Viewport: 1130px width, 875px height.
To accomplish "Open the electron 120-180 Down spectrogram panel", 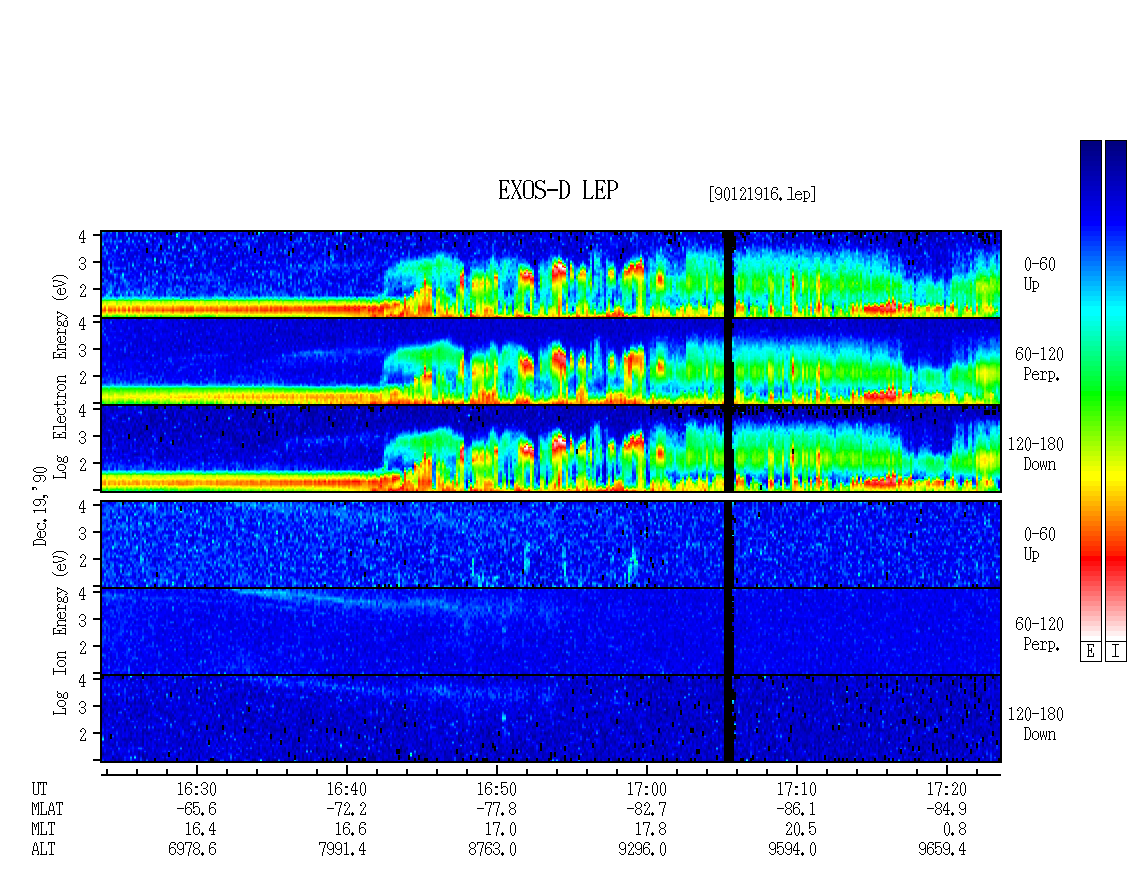I will (x=551, y=448).
